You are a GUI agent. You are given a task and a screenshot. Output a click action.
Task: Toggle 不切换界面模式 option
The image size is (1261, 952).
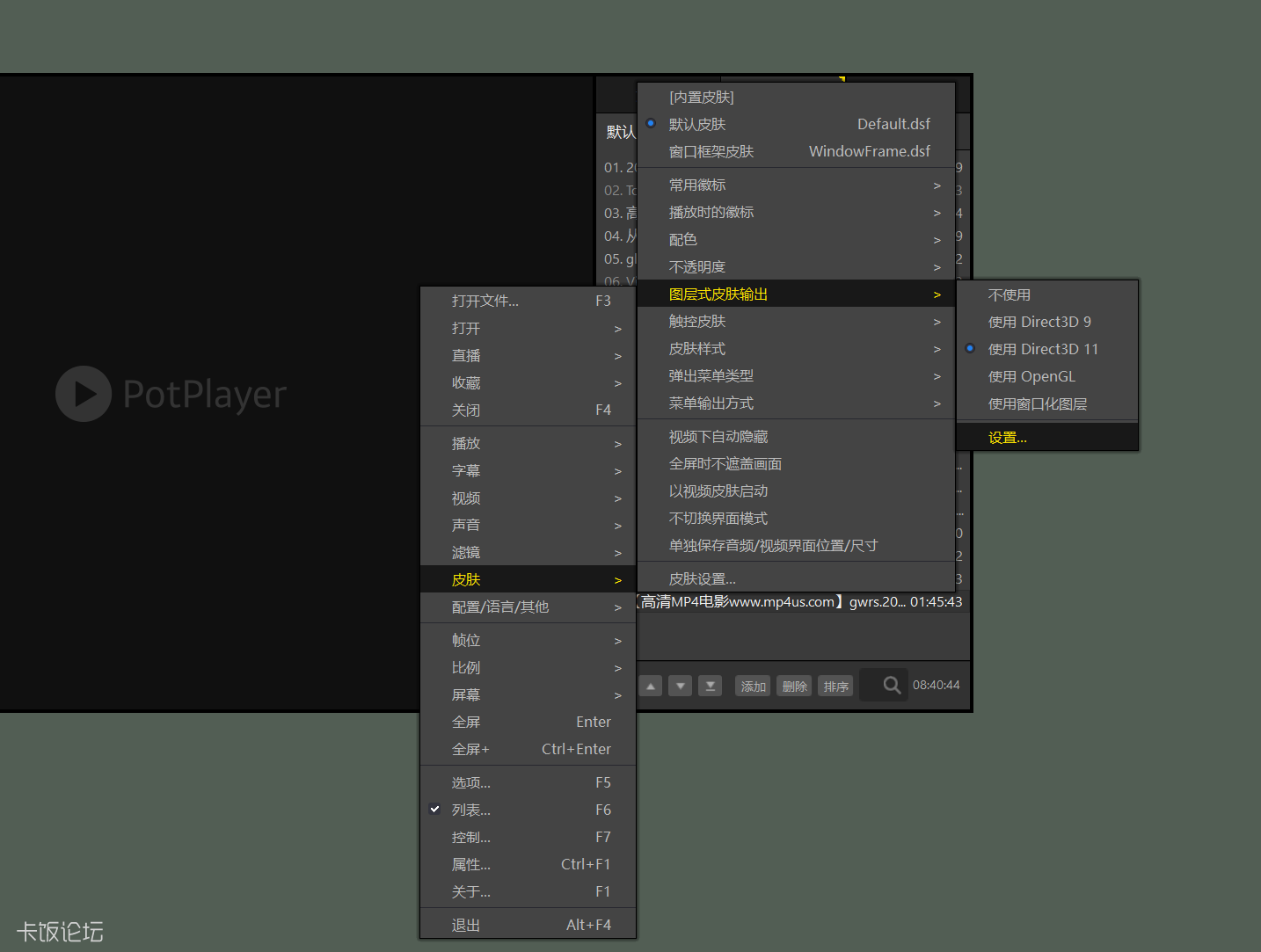coord(796,518)
